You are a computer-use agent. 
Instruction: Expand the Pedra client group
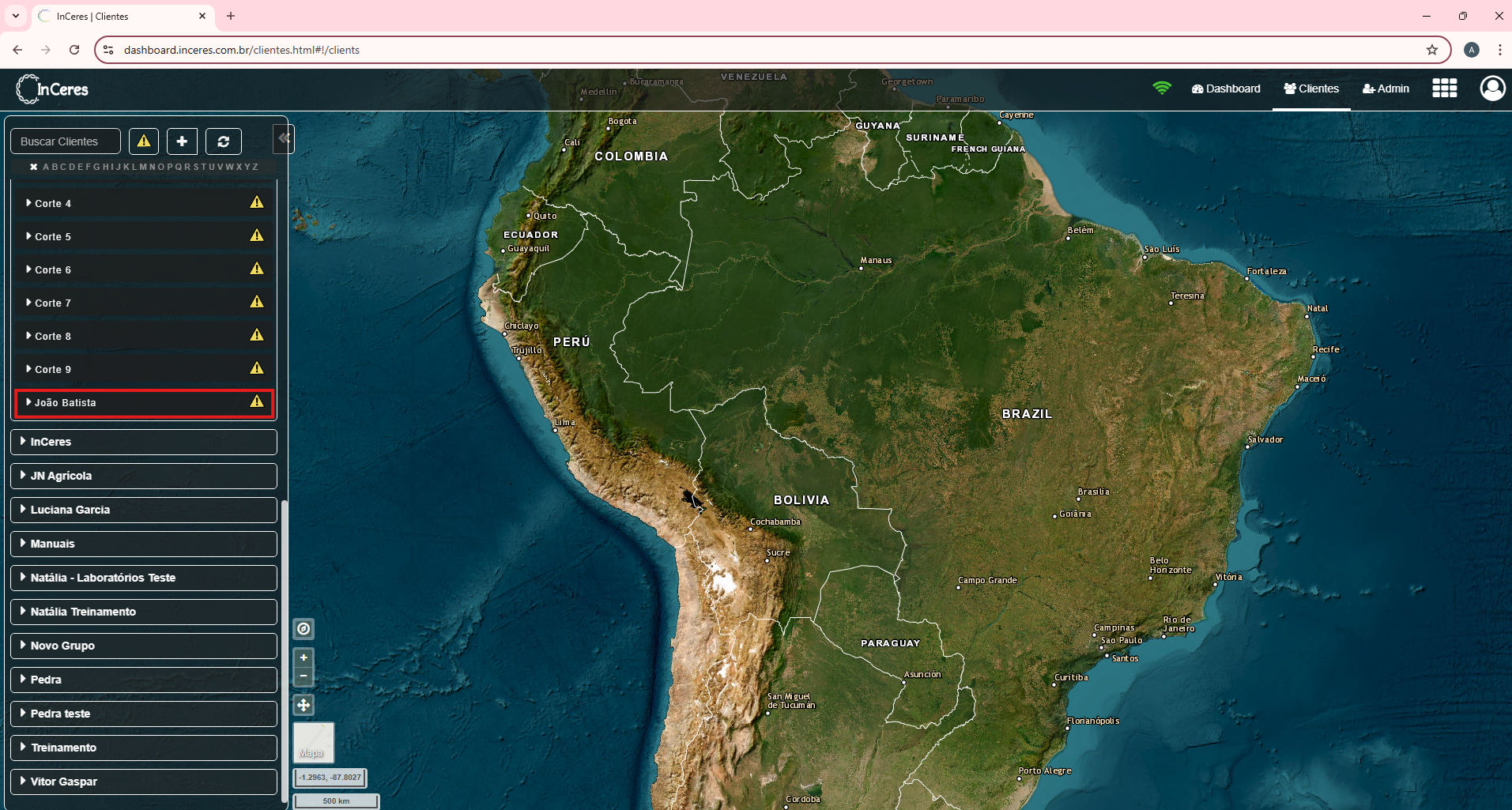point(144,680)
